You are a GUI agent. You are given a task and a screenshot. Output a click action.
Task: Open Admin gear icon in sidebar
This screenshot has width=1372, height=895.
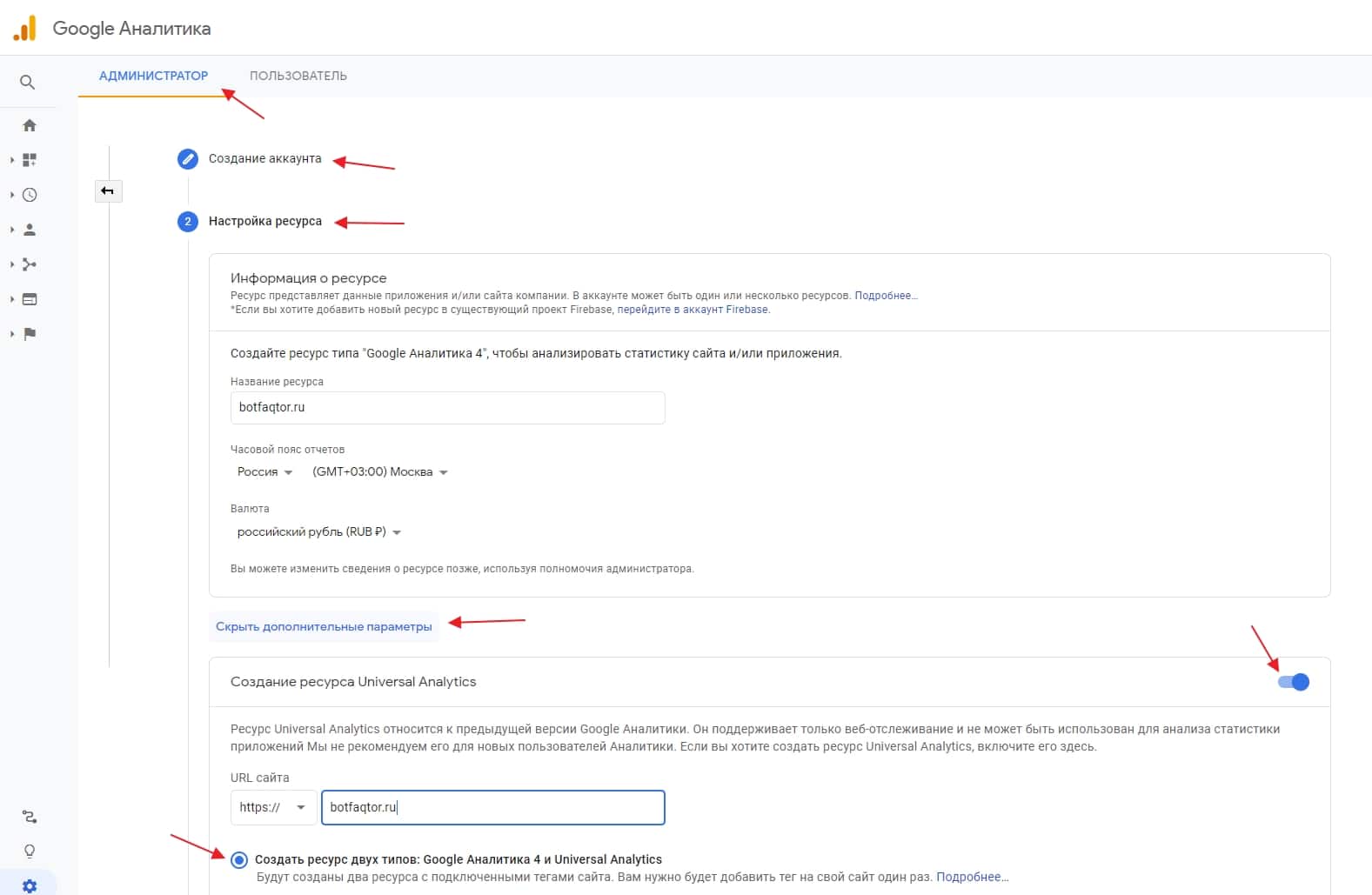coord(30,885)
